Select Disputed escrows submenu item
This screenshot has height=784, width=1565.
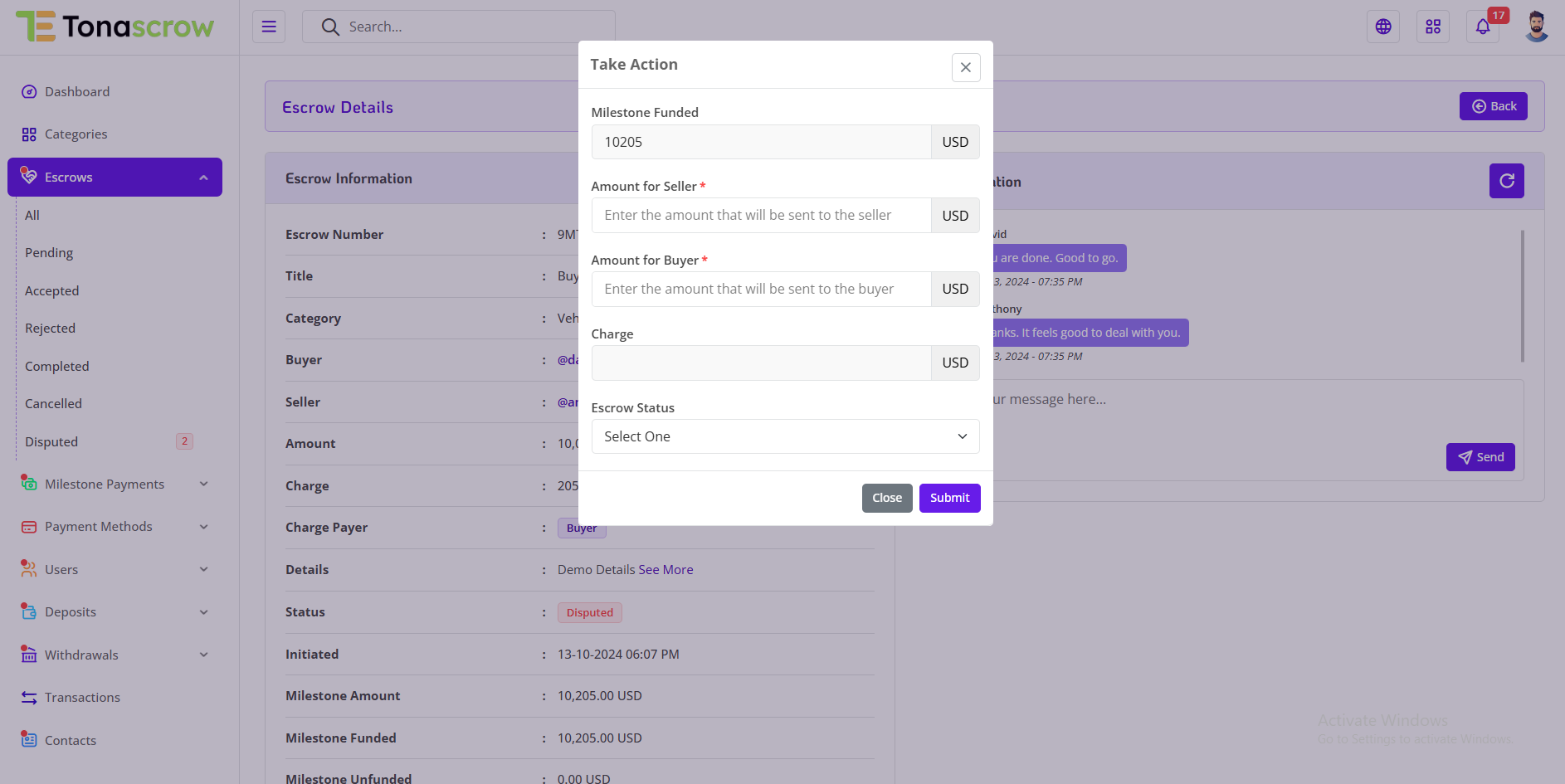pyautogui.click(x=51, y=442)
